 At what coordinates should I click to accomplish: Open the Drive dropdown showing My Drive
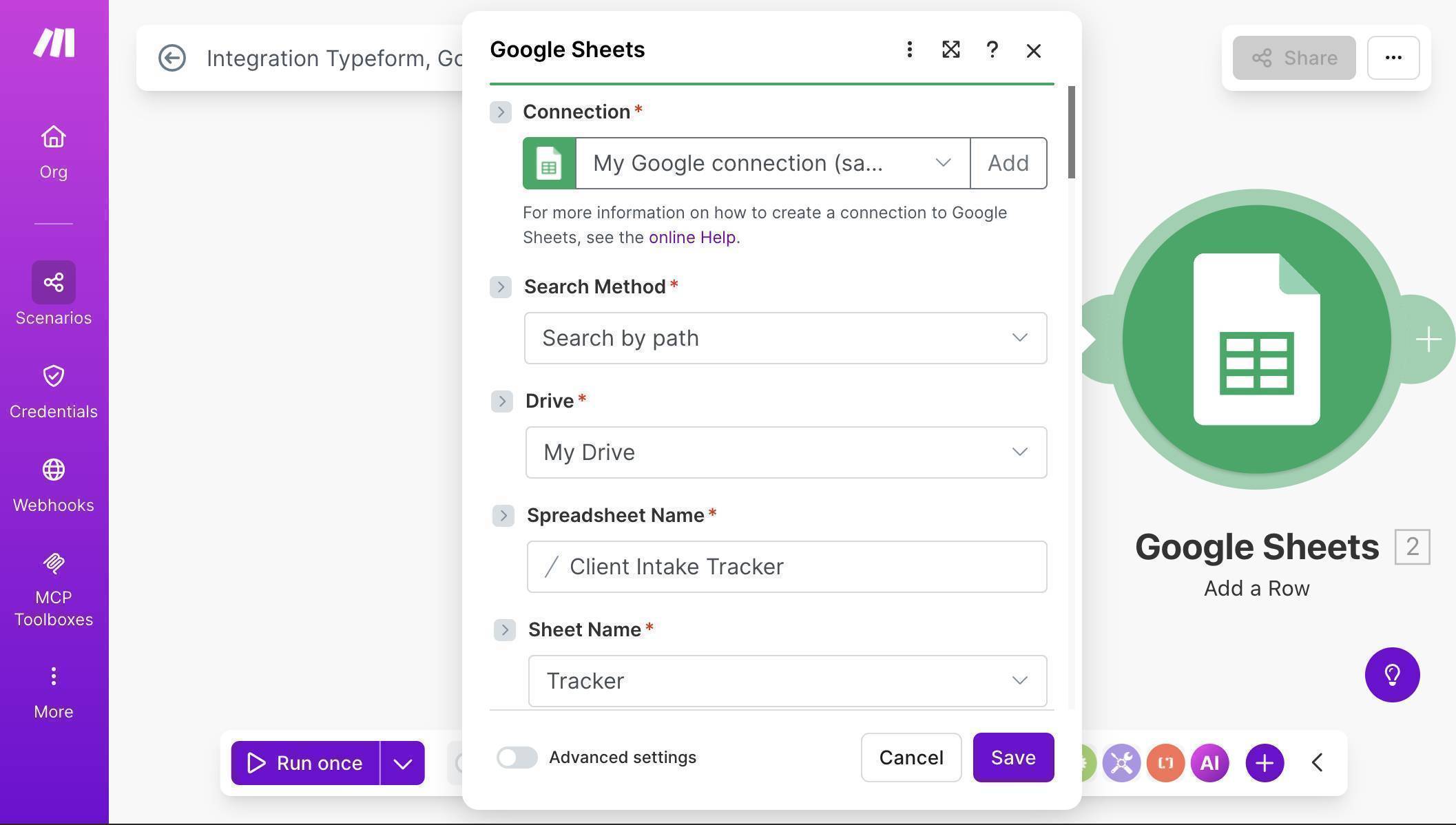point(786,452)
